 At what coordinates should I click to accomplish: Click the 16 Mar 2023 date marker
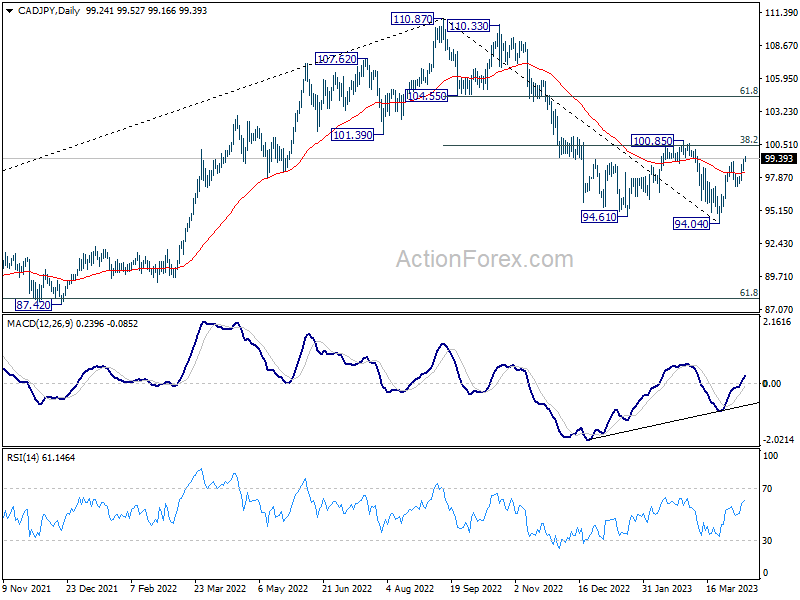click(x=730, y=590)
